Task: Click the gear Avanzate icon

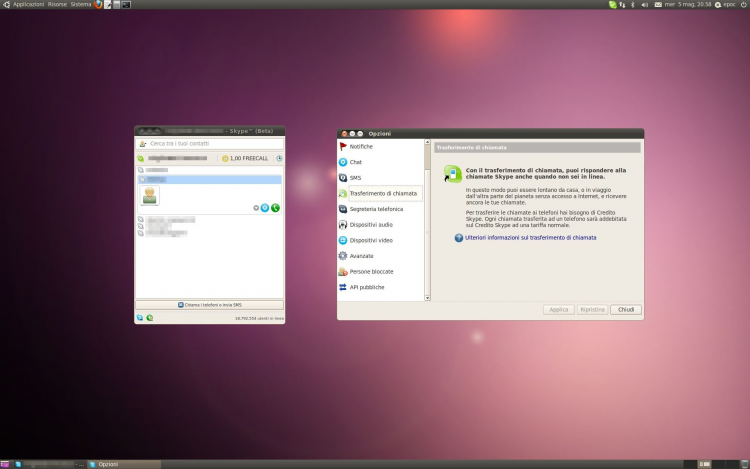Action: (343, 256)
